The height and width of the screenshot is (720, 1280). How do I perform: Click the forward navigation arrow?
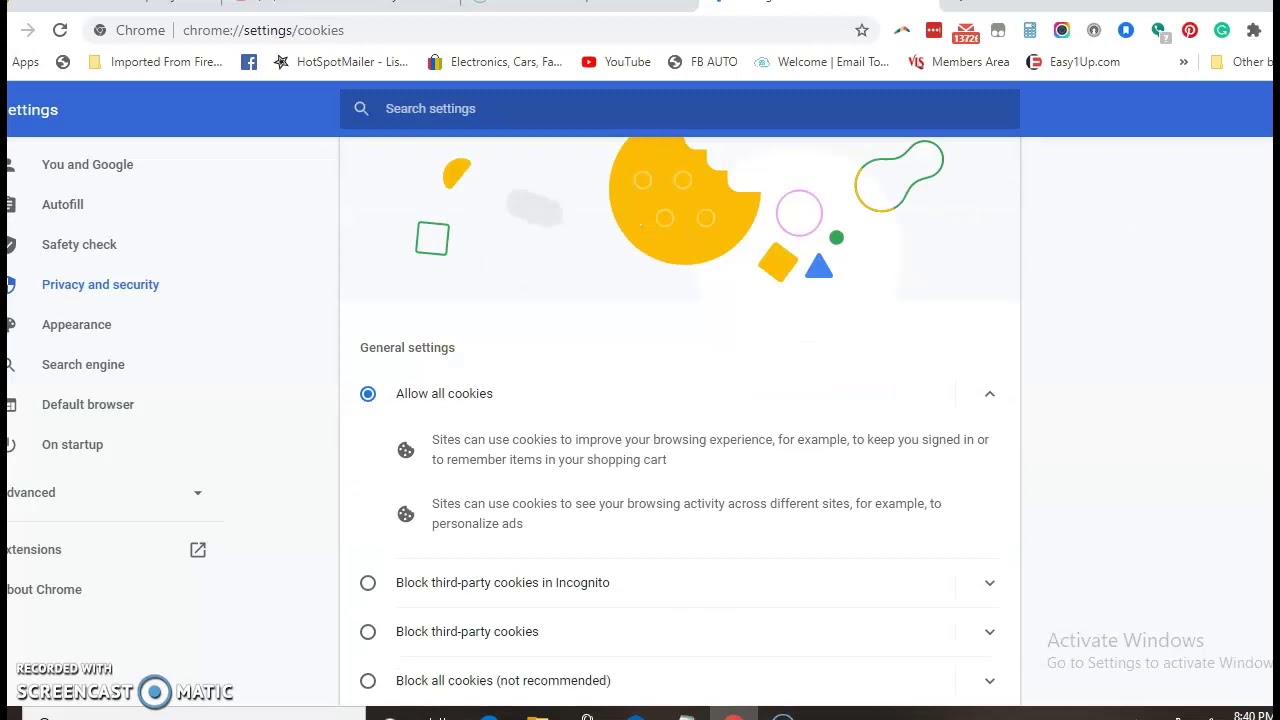pyautogui.click(x=27, y=30)
